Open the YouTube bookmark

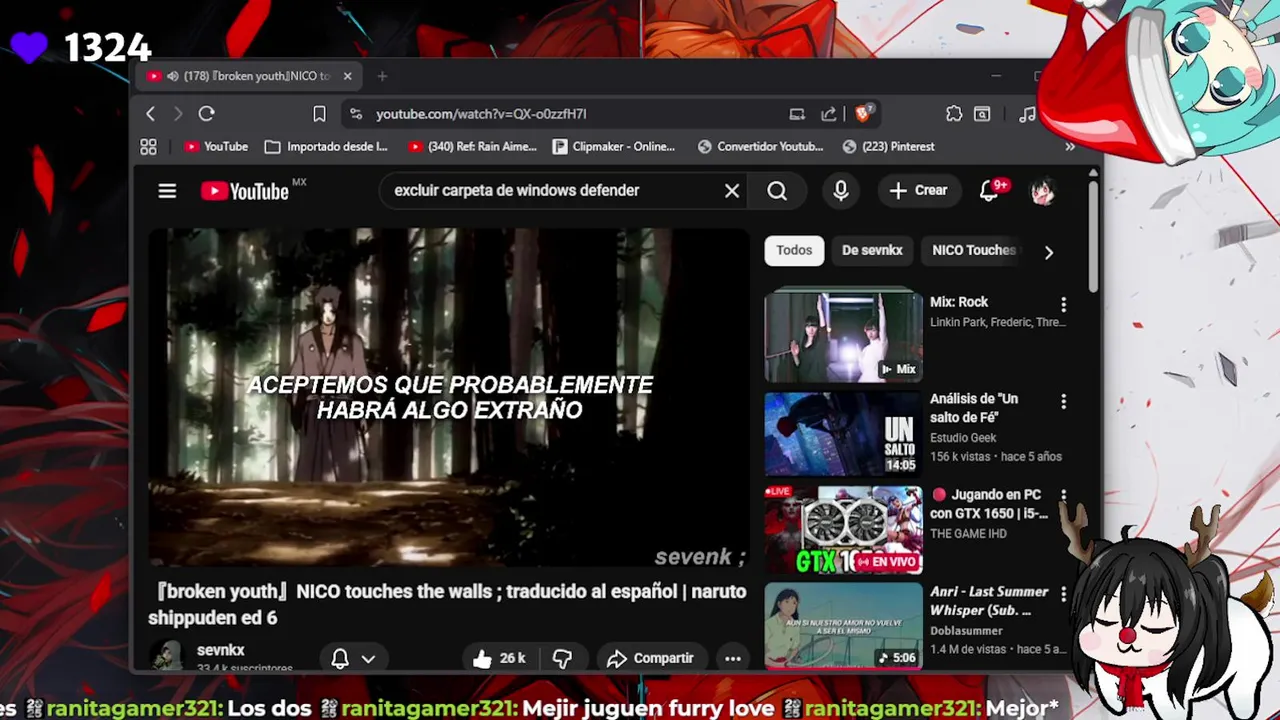click(x=215, y=147)
